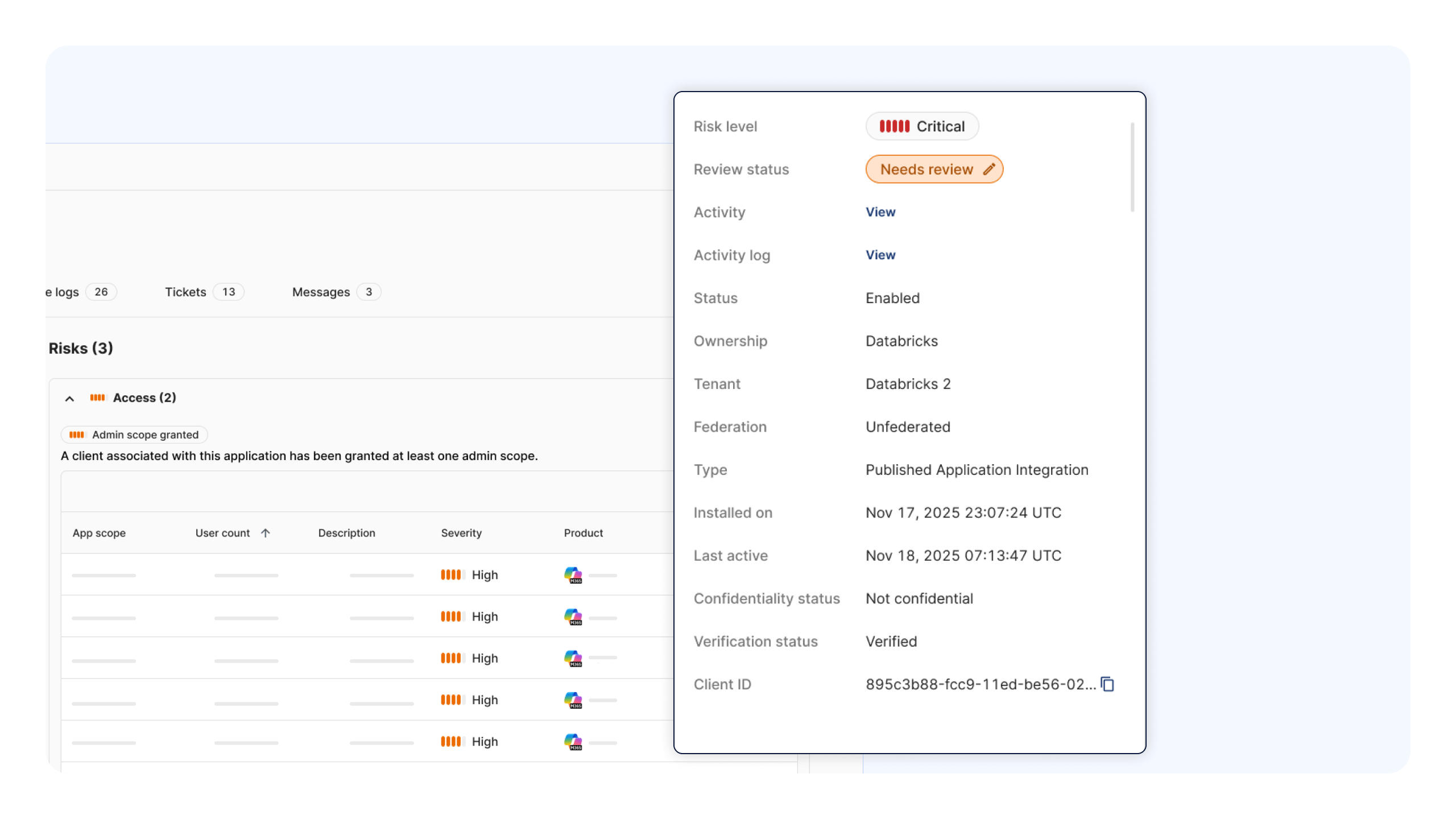
Task: Click M365 product icon in last row
Action: [x=573, y=742]
